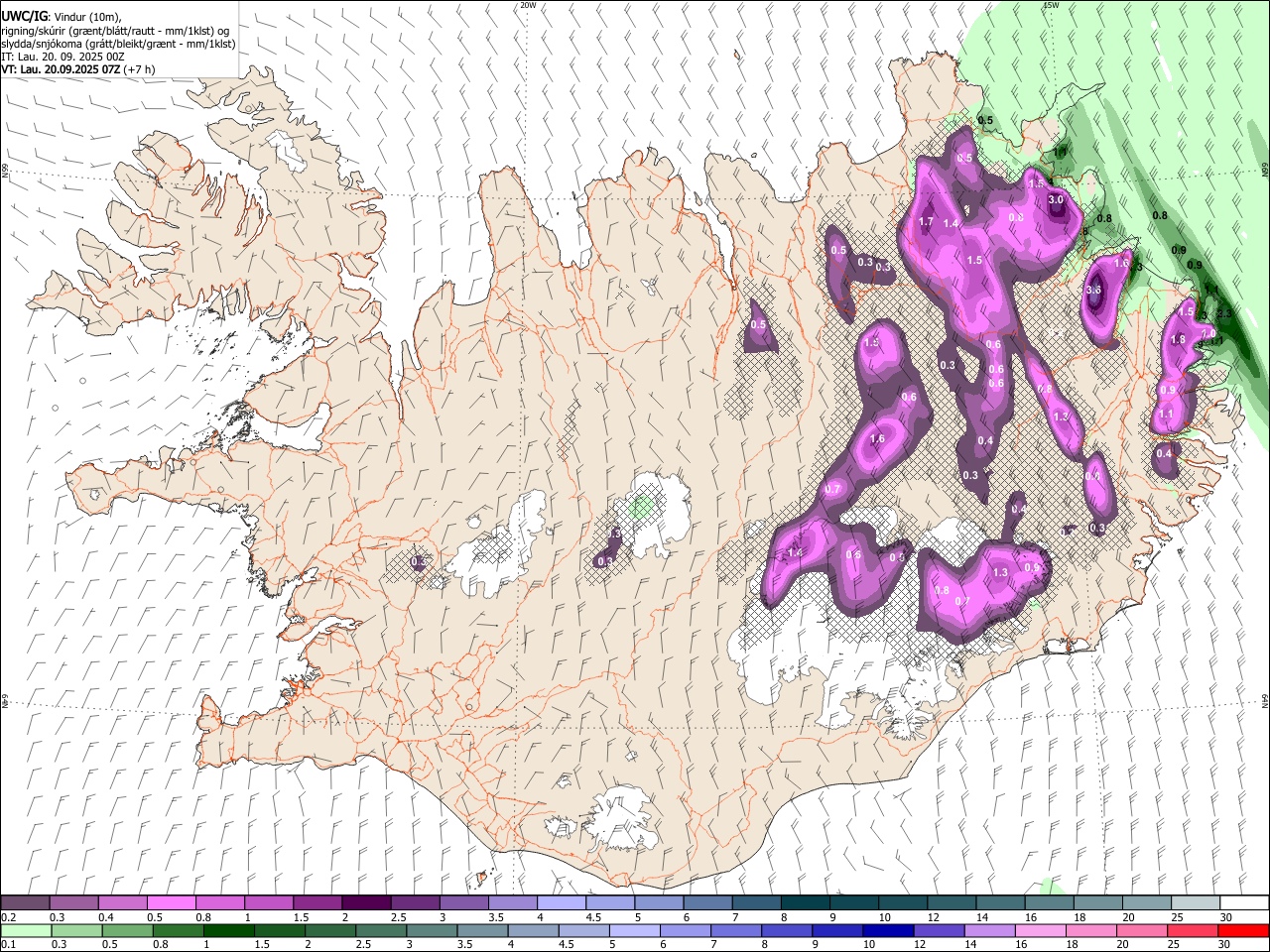The image size is (1270, 952).
Task: Click the '4.5' label in the snow legend
Action: [593, 917]
